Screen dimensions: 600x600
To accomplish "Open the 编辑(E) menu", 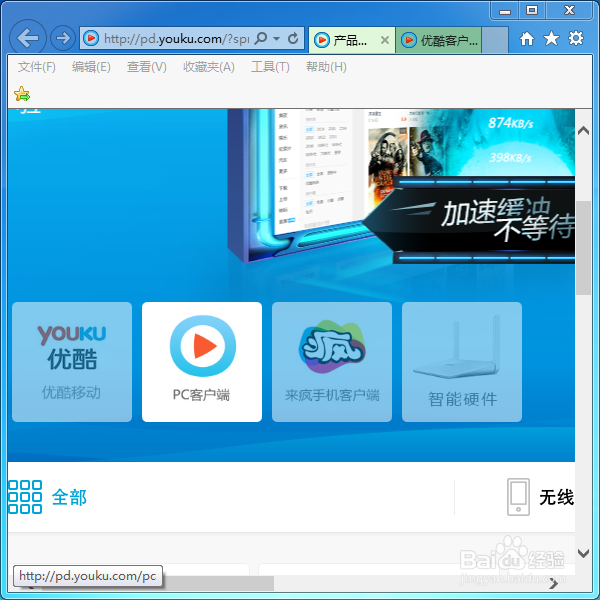I will pyautogui.click(x=91, y=67).
